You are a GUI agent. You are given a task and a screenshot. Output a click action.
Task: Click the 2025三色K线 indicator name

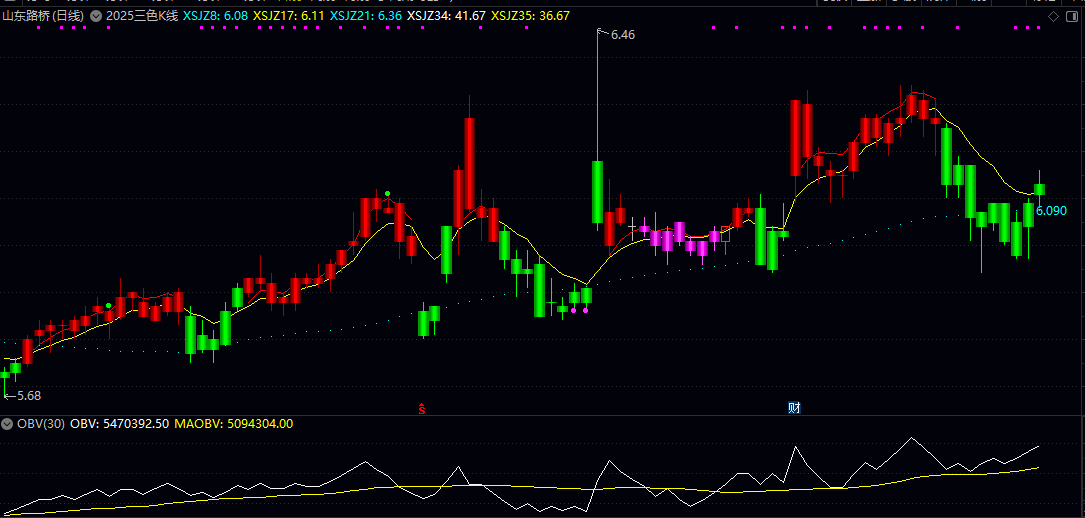click(142, 15)
